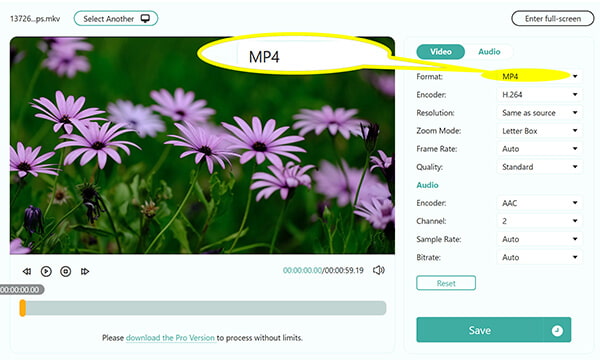Open the Resolution dropdown
Viewport: 600px width, 360px height.
[x=539, y=112]
